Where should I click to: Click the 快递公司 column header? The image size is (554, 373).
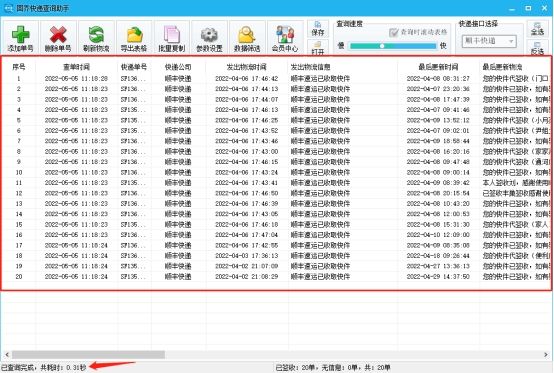[178, 66]
